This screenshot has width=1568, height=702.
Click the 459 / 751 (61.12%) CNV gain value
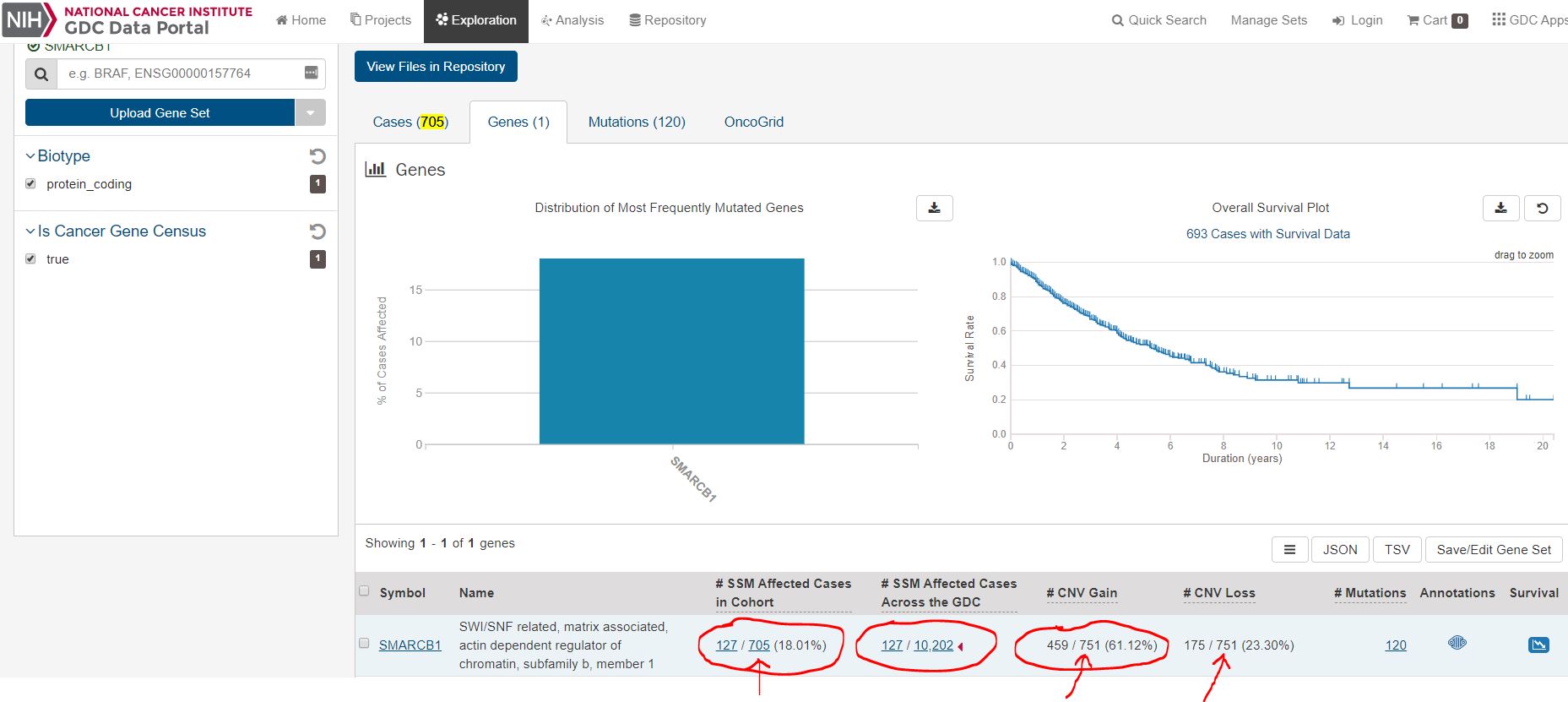coord(1102,645)
